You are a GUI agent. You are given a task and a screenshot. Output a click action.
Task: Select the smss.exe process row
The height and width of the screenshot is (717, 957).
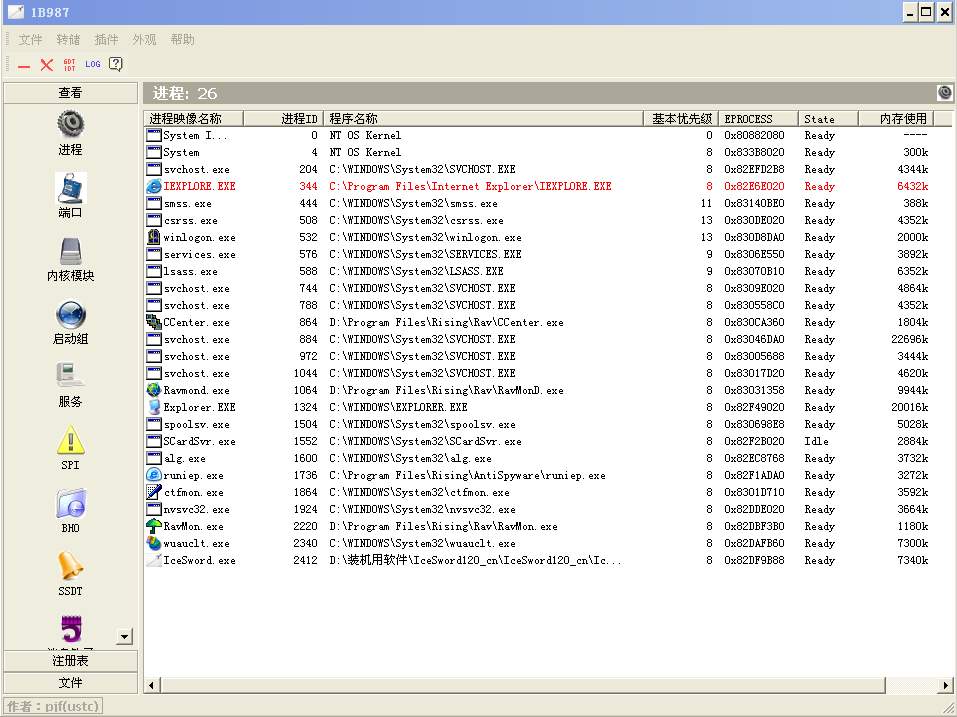tap(537, 203)
